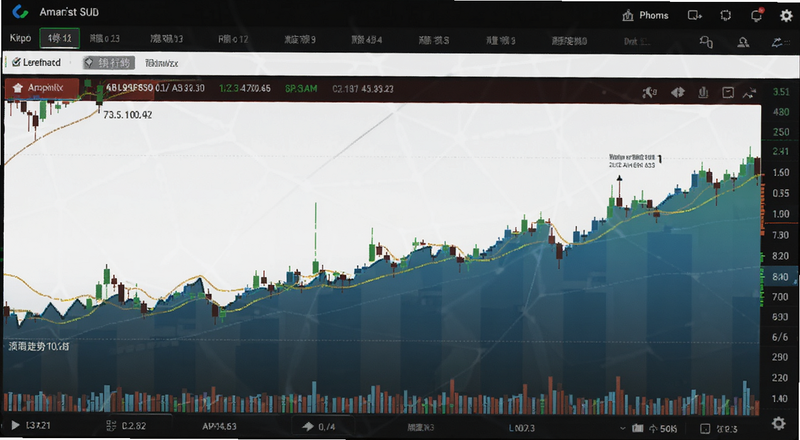Click the LN02.3 blue value in bottom bar
Screen dimensions: 800x440
pyautogui.click(x=522, y=427)
